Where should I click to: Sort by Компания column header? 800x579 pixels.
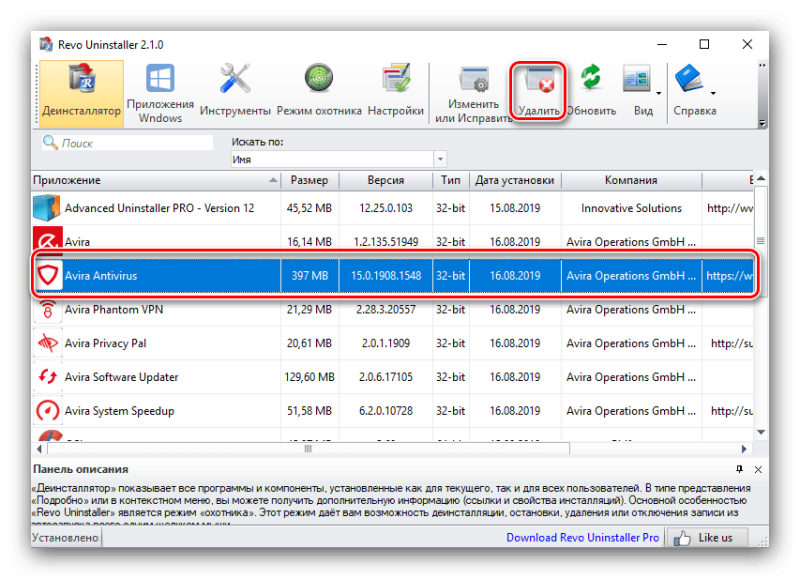tap(631, 180)
